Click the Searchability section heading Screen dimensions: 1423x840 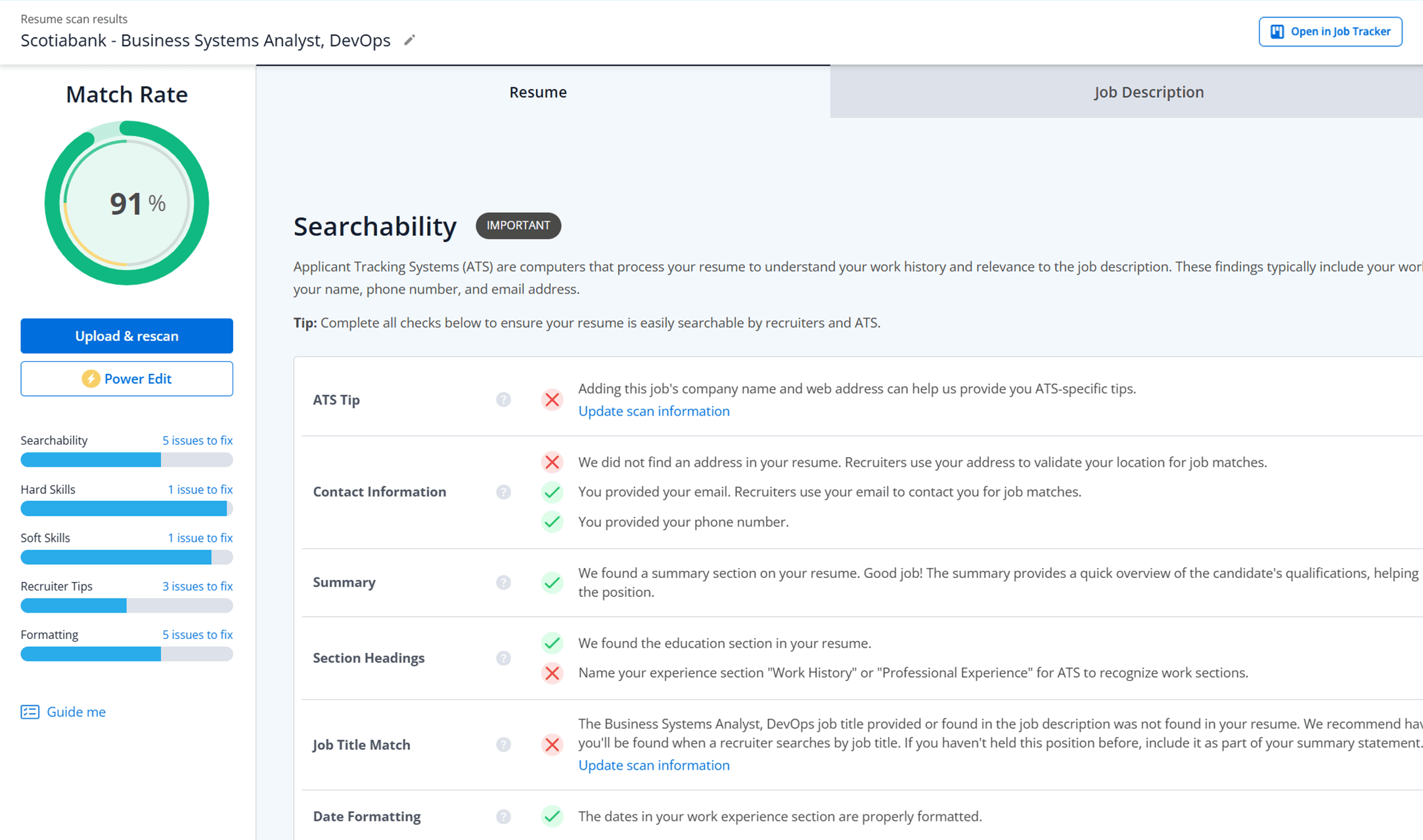[374, 227]
